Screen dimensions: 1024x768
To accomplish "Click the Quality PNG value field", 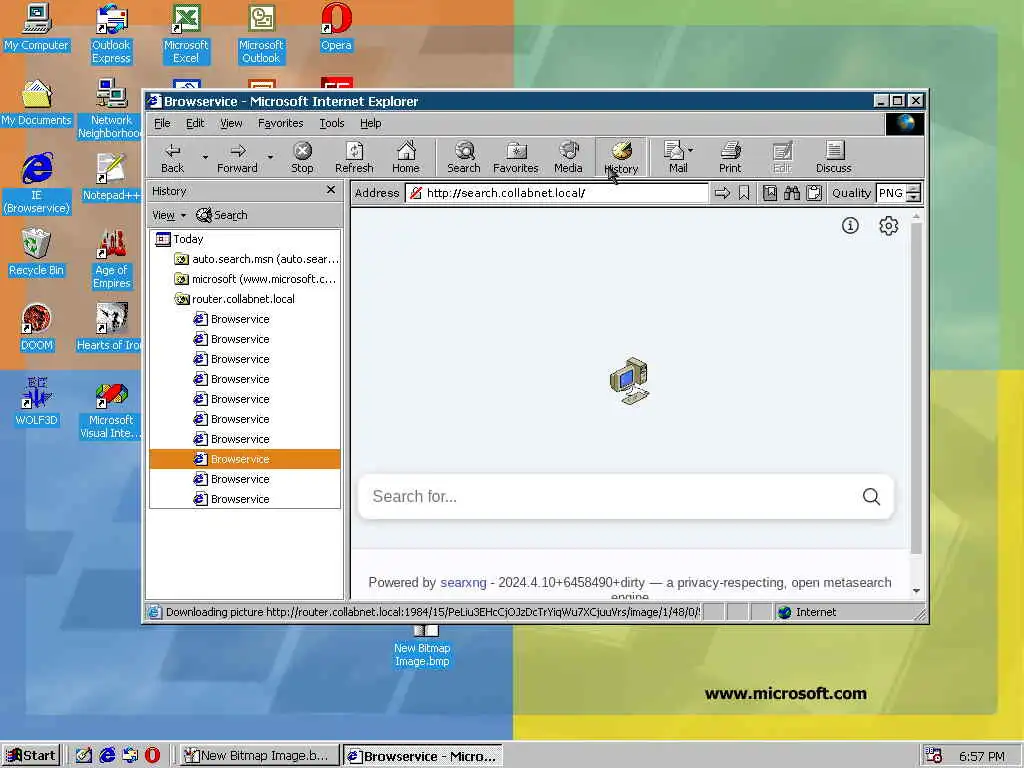I will 891,193.
